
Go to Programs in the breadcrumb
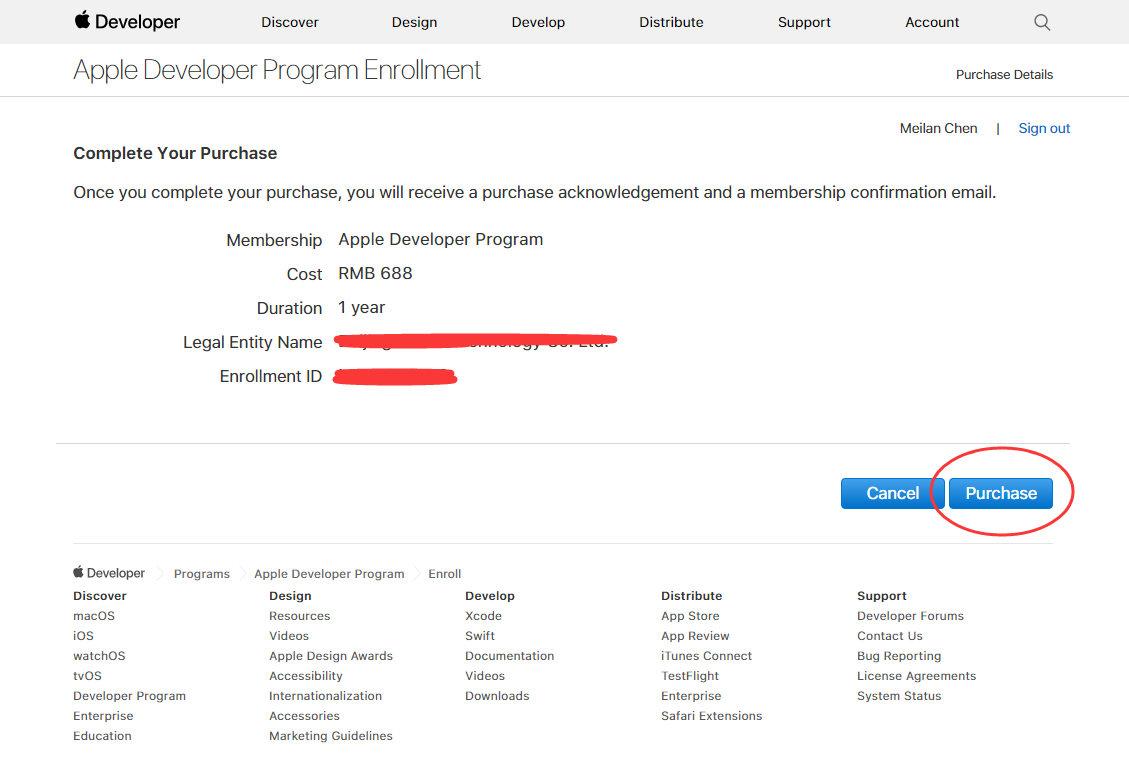pyautogui.click(x=202, y=574)
